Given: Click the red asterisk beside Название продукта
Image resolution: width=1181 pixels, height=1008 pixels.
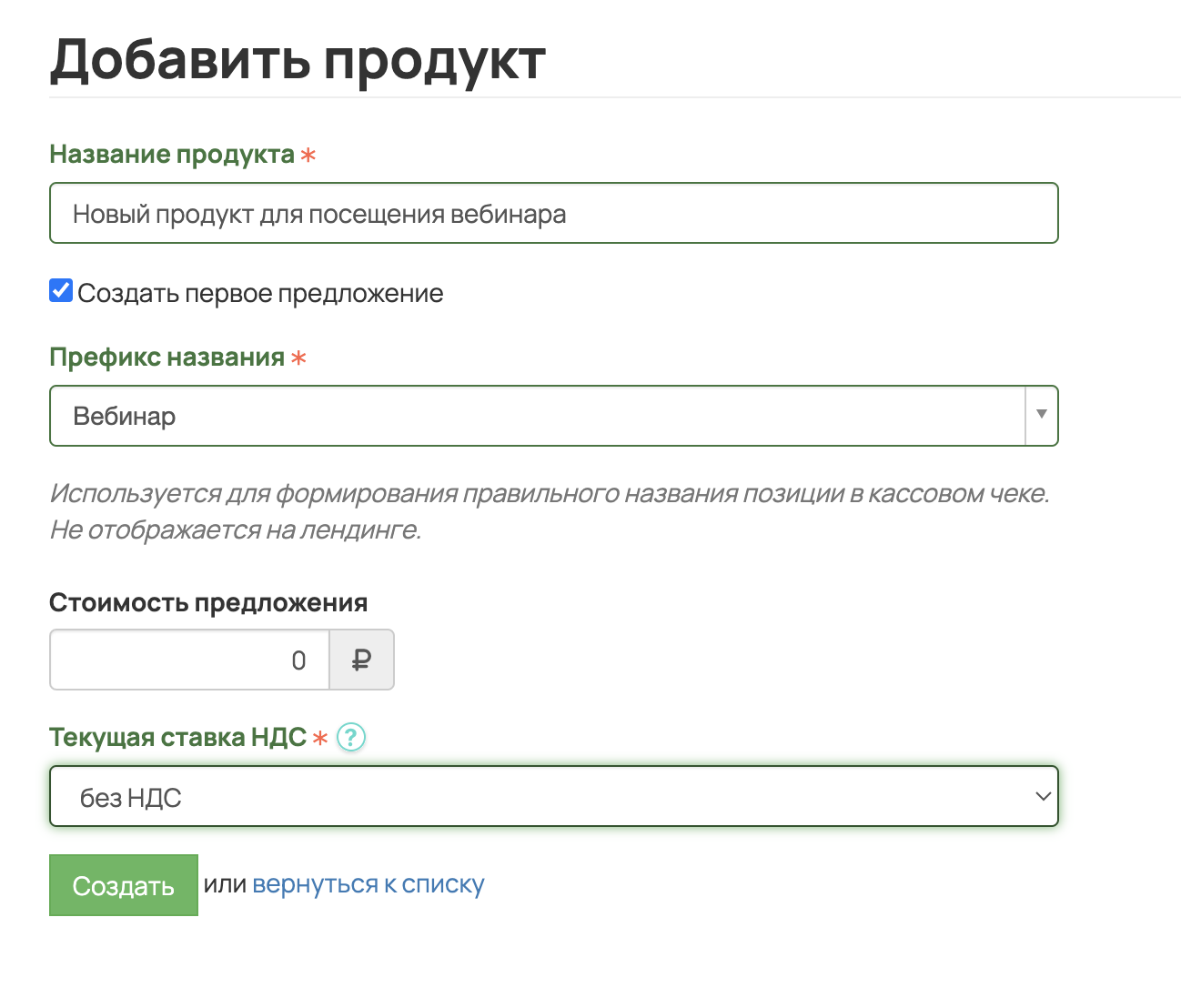Looking at the screenshot, I should pyautogui.click(x=308, y=156).
